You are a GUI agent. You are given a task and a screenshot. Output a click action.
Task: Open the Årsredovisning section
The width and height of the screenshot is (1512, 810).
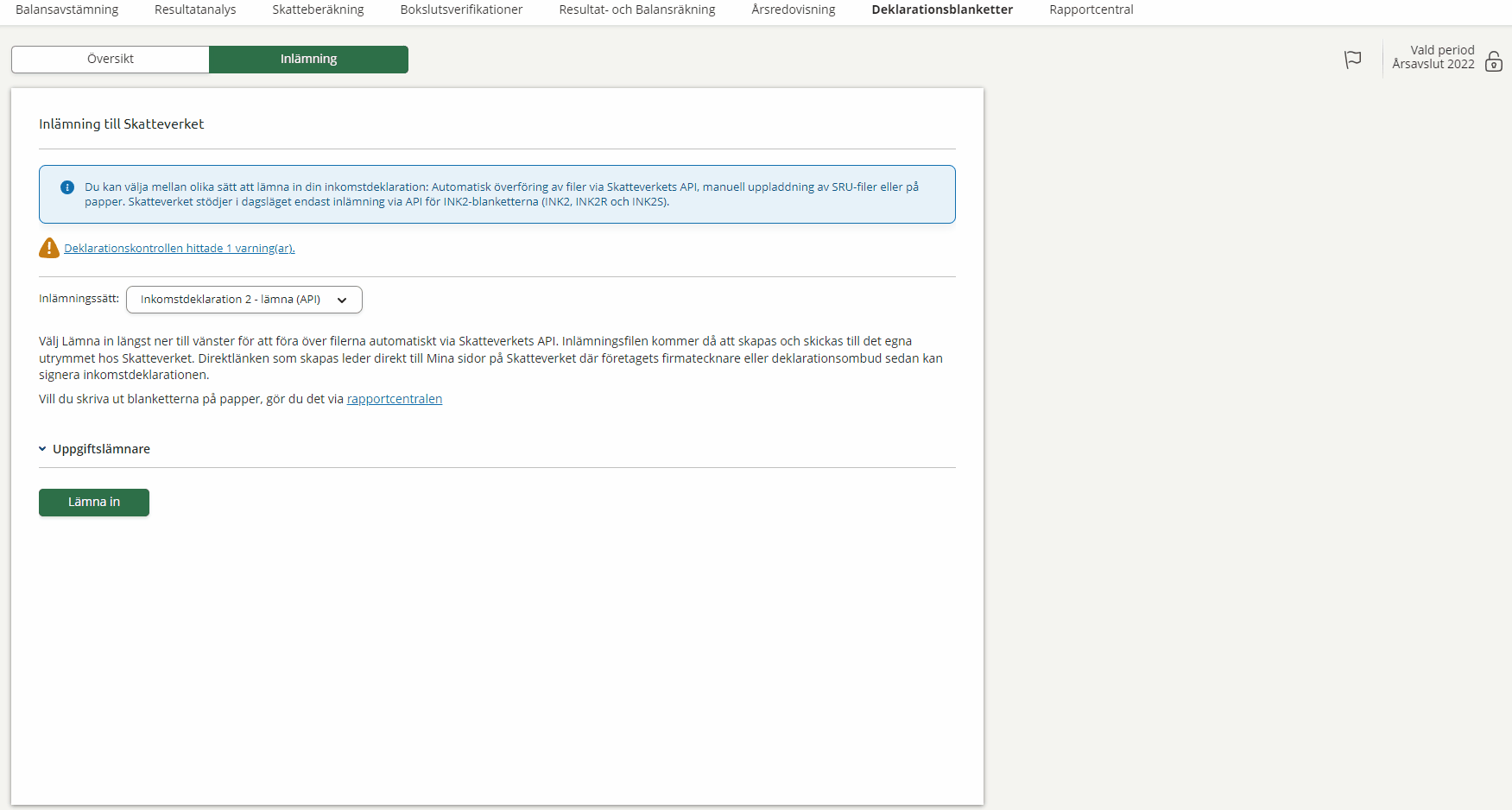(x=793, y=9)
